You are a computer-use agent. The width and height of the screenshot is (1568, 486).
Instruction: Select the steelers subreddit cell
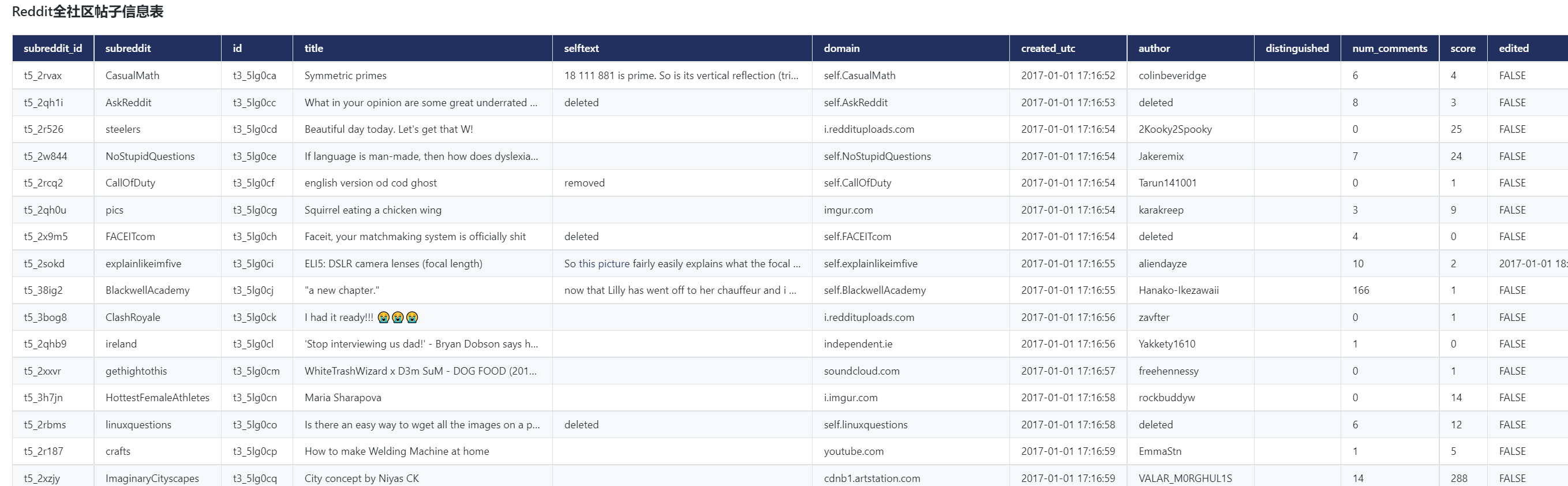click(x=158, y=129)
